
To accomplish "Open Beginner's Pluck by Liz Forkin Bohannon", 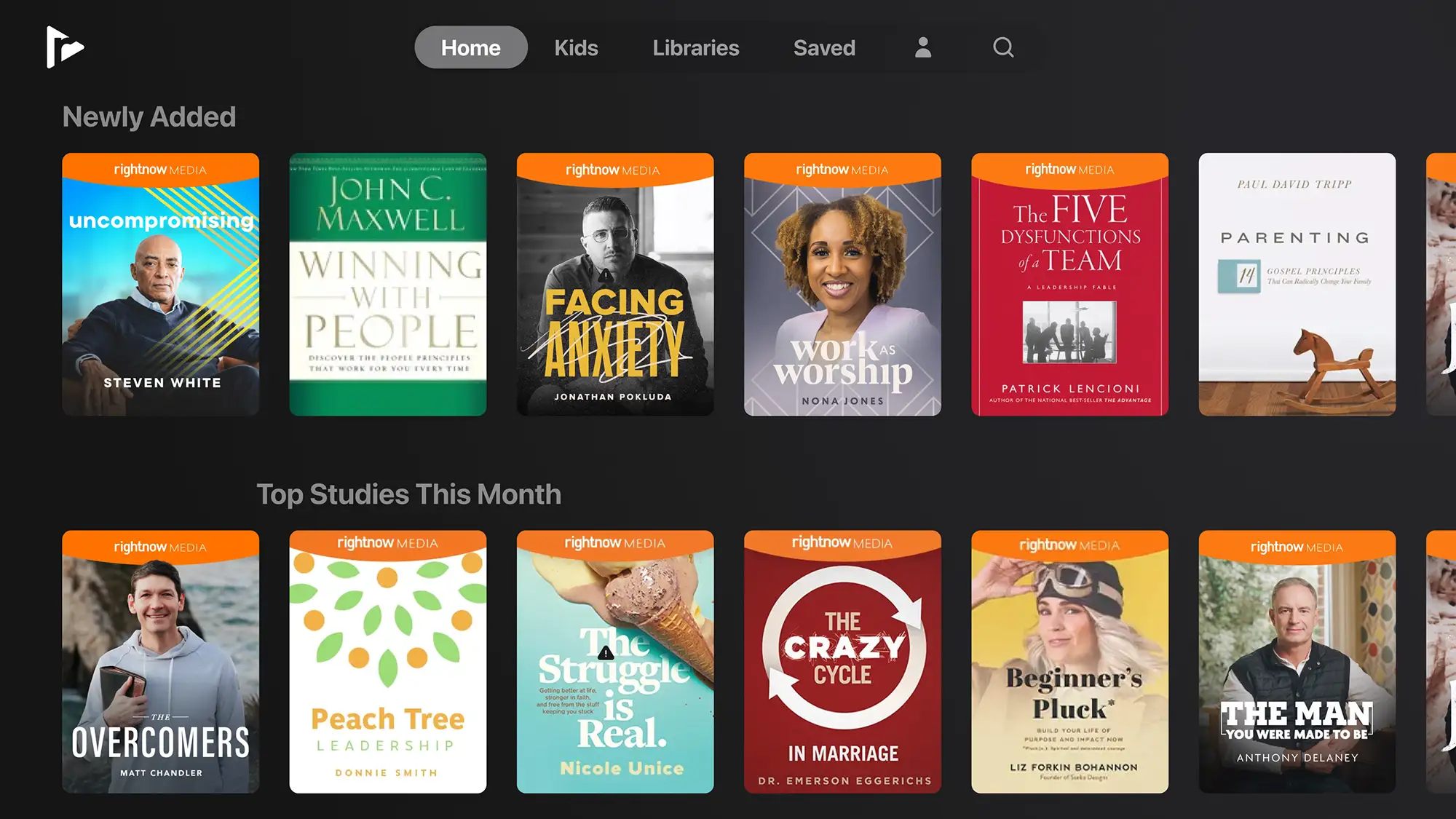I will click(1070, 662).
